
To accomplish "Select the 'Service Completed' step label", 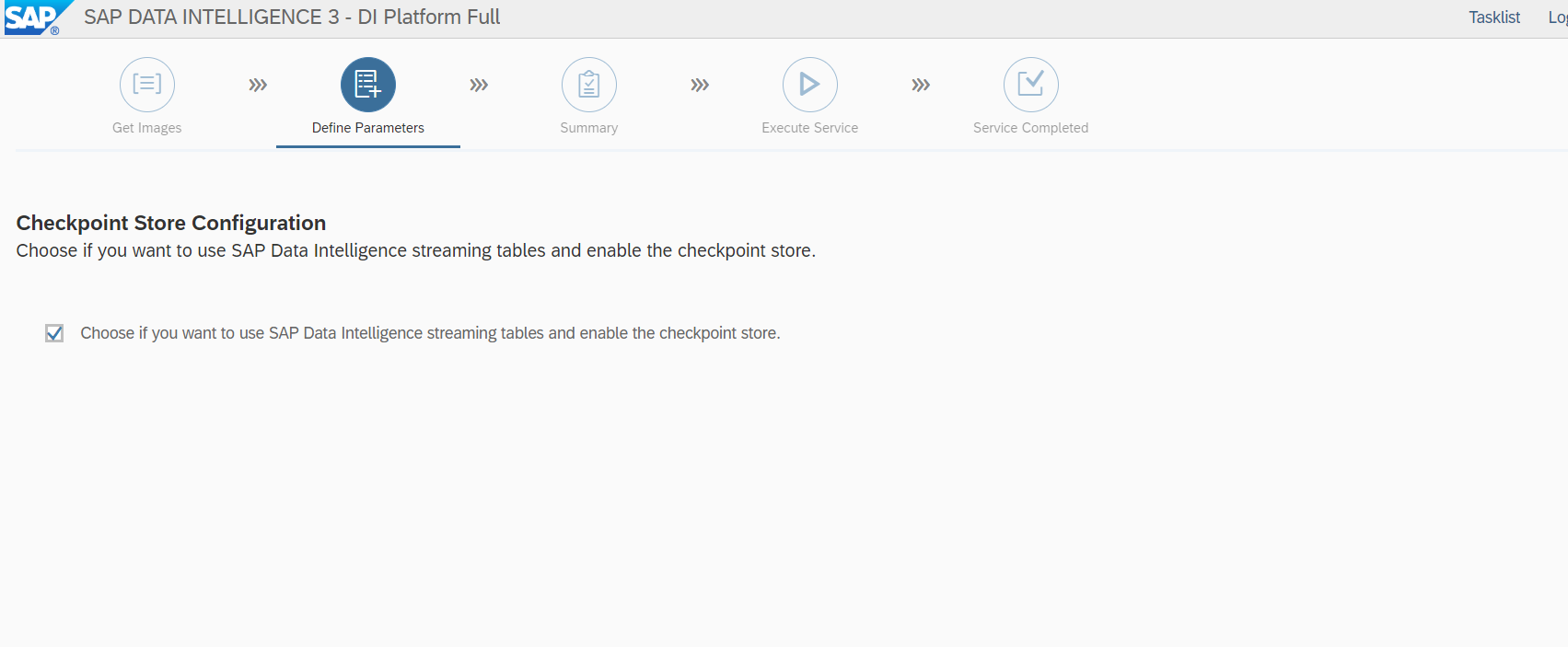I will point(1030,128).
